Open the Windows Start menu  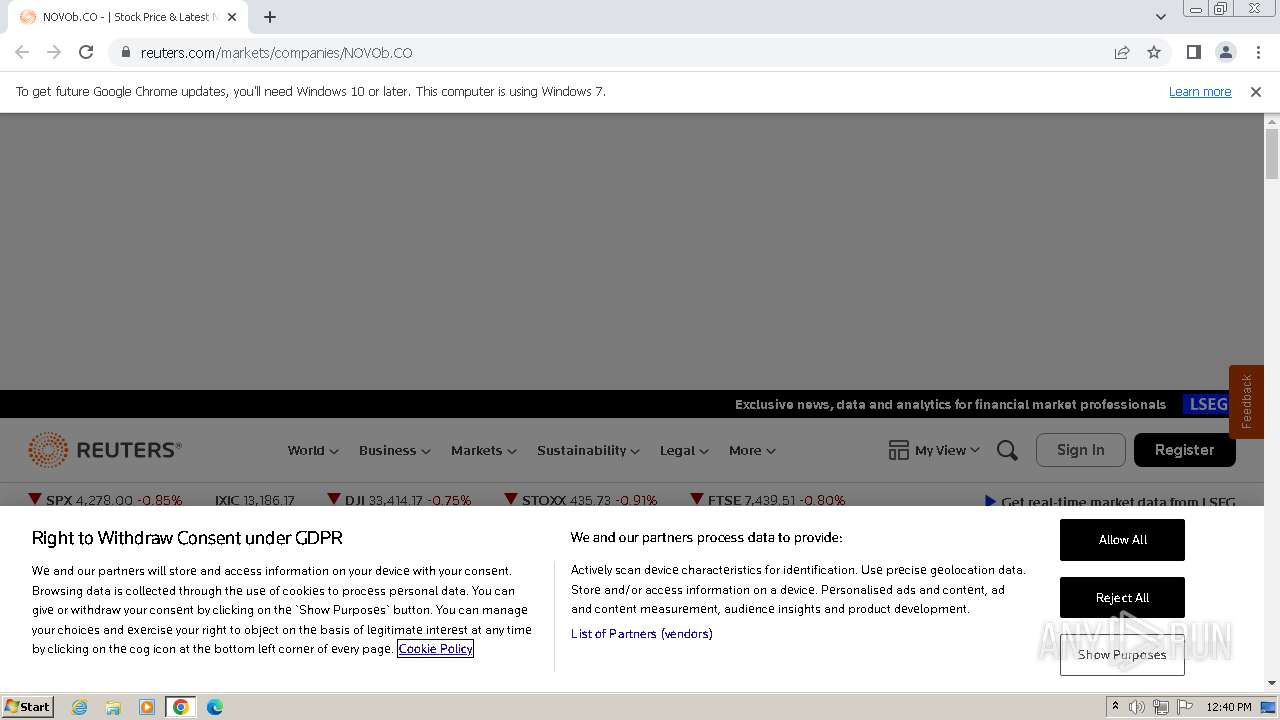[27, 706]
